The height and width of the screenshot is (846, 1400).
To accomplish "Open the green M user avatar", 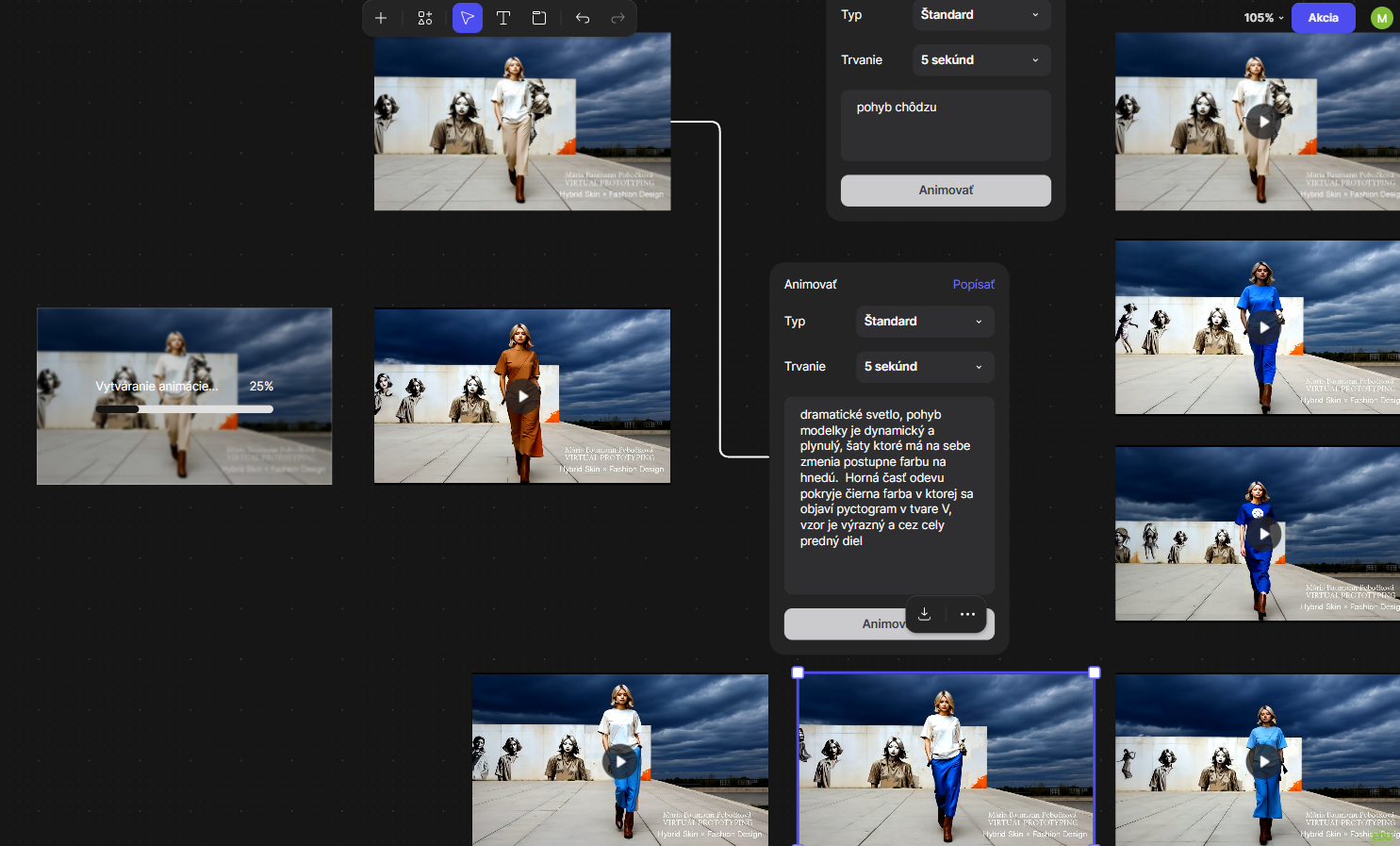I will pos(1381,18).
